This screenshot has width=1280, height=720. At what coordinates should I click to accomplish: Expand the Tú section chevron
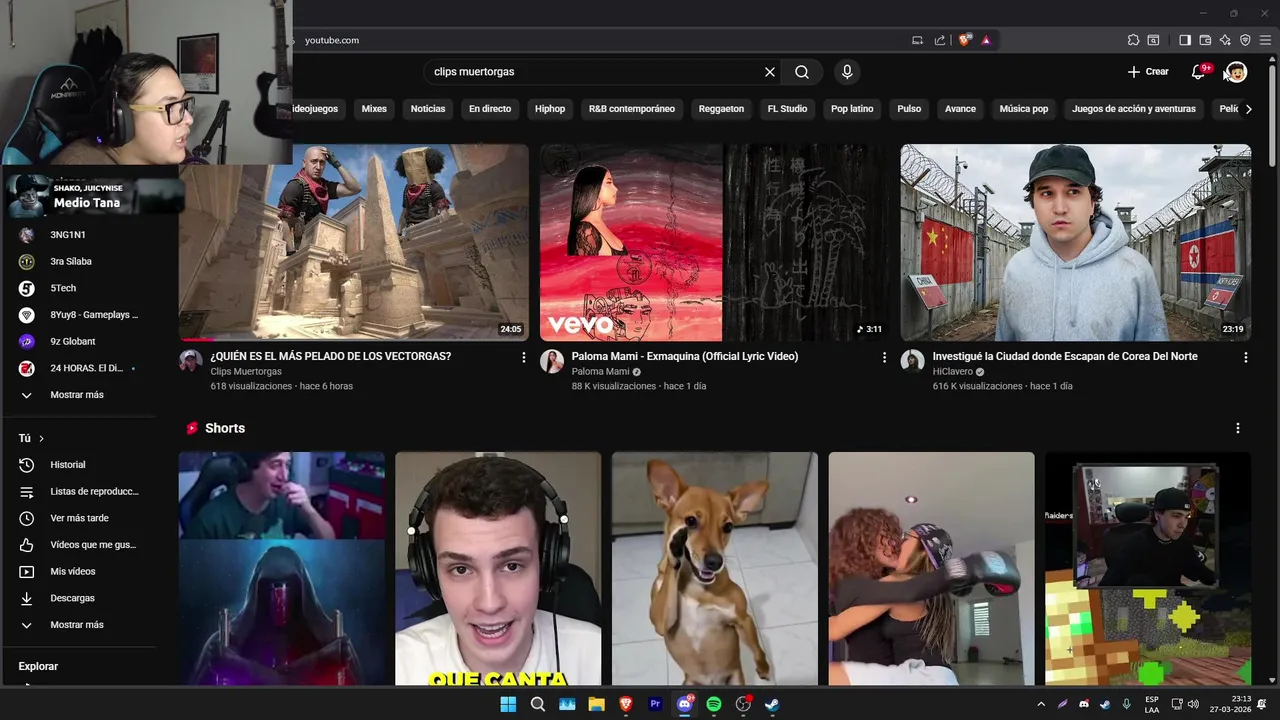(41, 438)
